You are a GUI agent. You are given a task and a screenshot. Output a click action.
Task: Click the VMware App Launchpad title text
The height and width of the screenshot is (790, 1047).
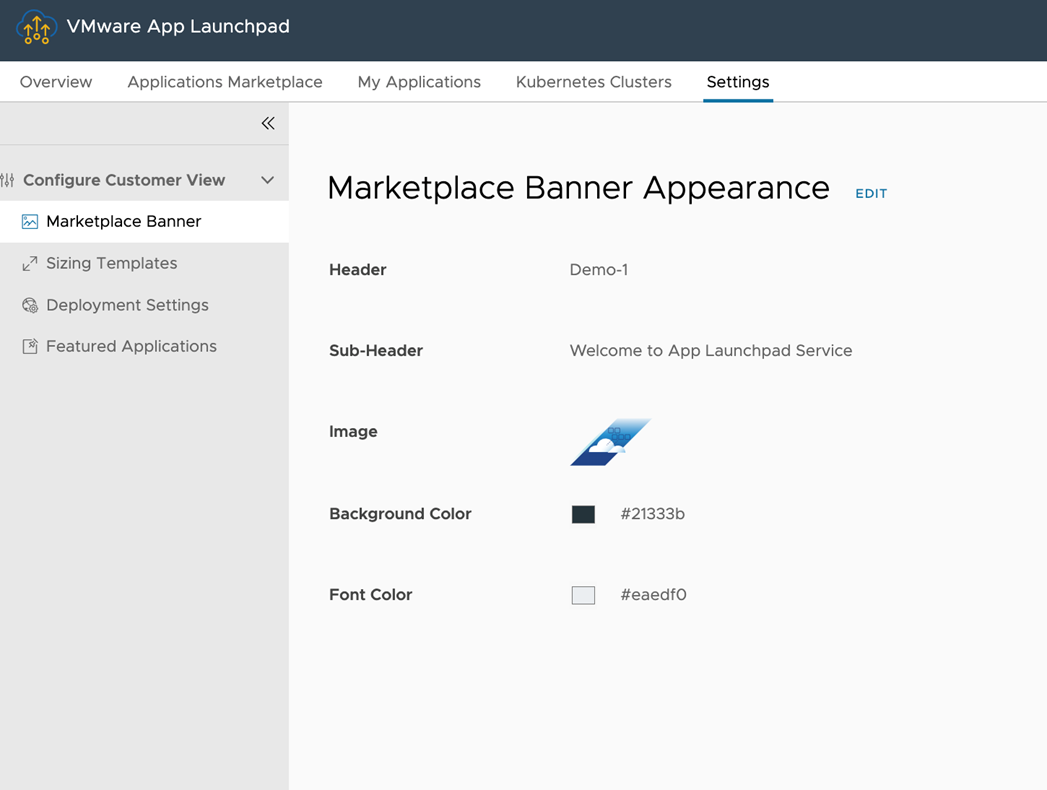178,27
